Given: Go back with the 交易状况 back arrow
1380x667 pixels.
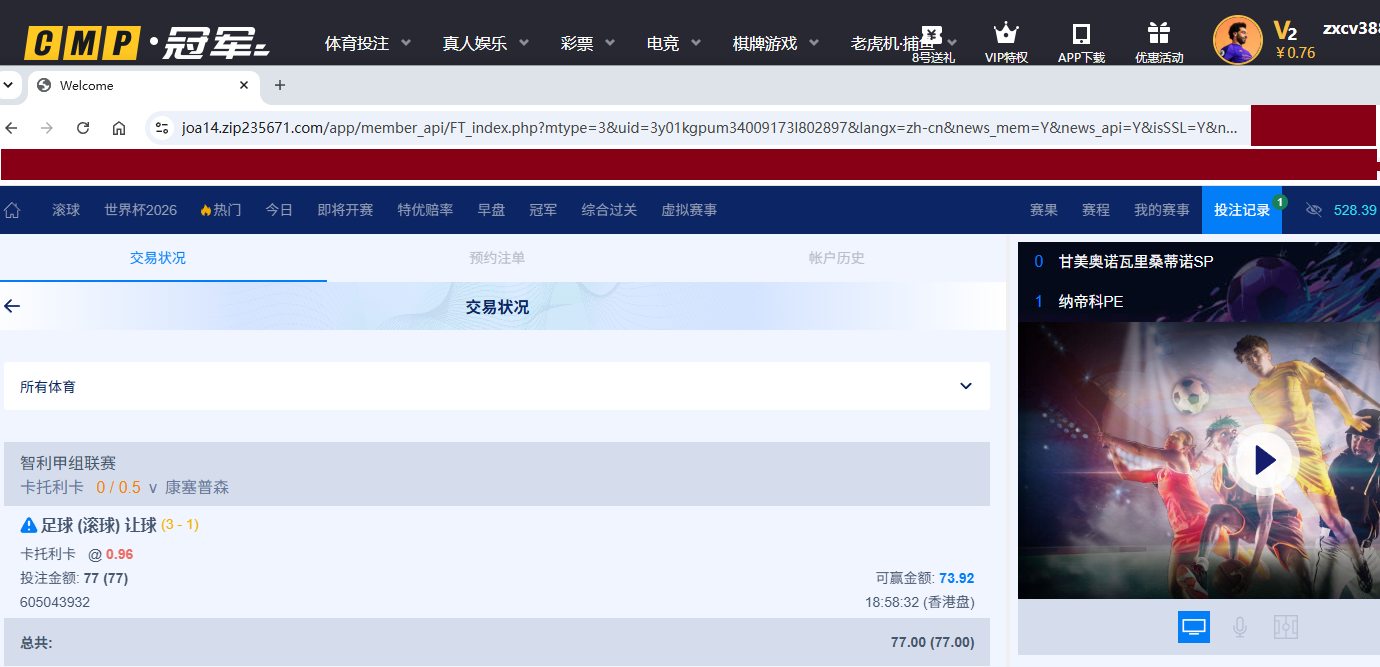Looking at the screenshot, I should [x=12, y=306].
